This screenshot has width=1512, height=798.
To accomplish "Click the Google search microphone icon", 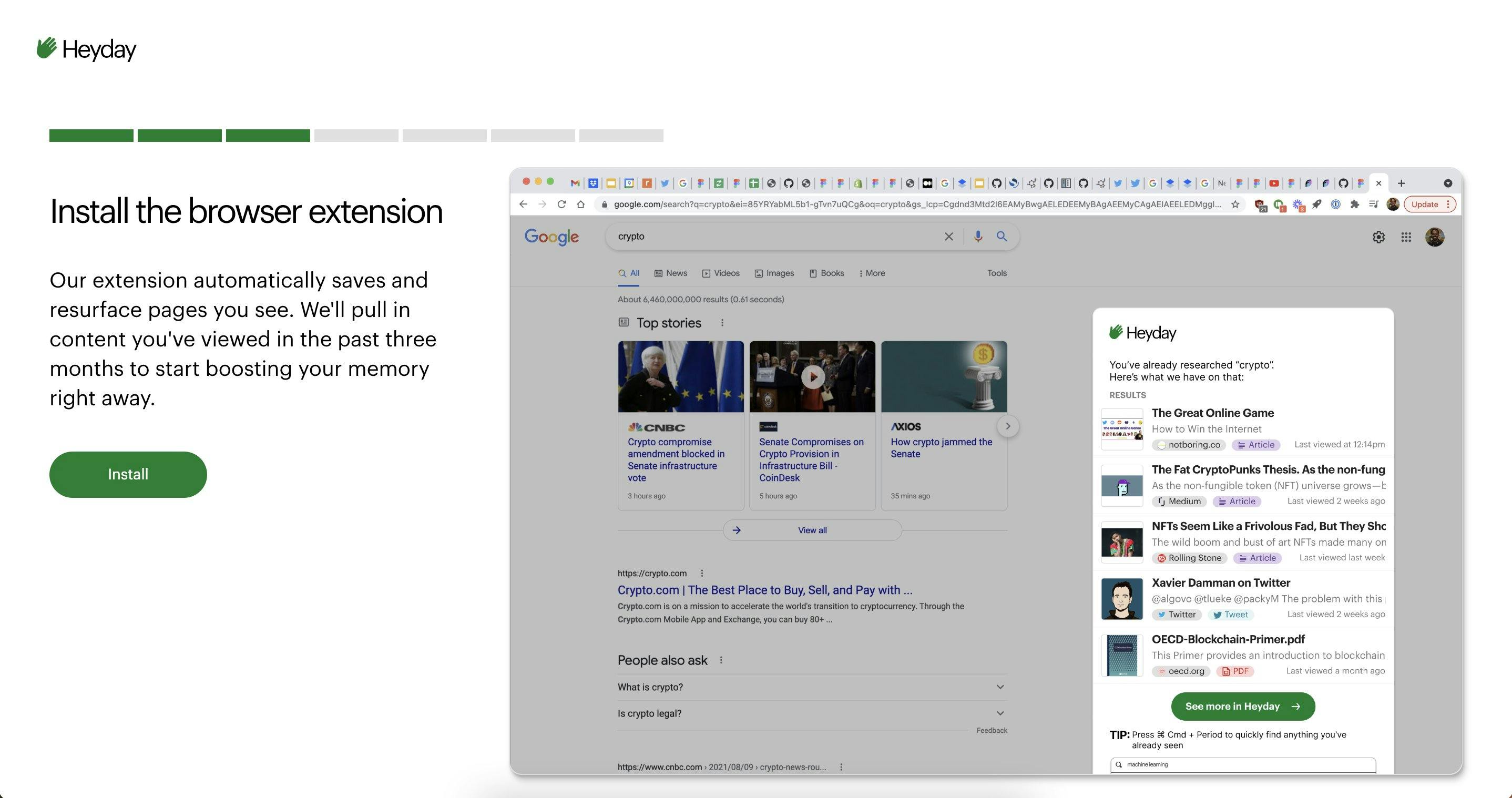I will tap(976, 236).
